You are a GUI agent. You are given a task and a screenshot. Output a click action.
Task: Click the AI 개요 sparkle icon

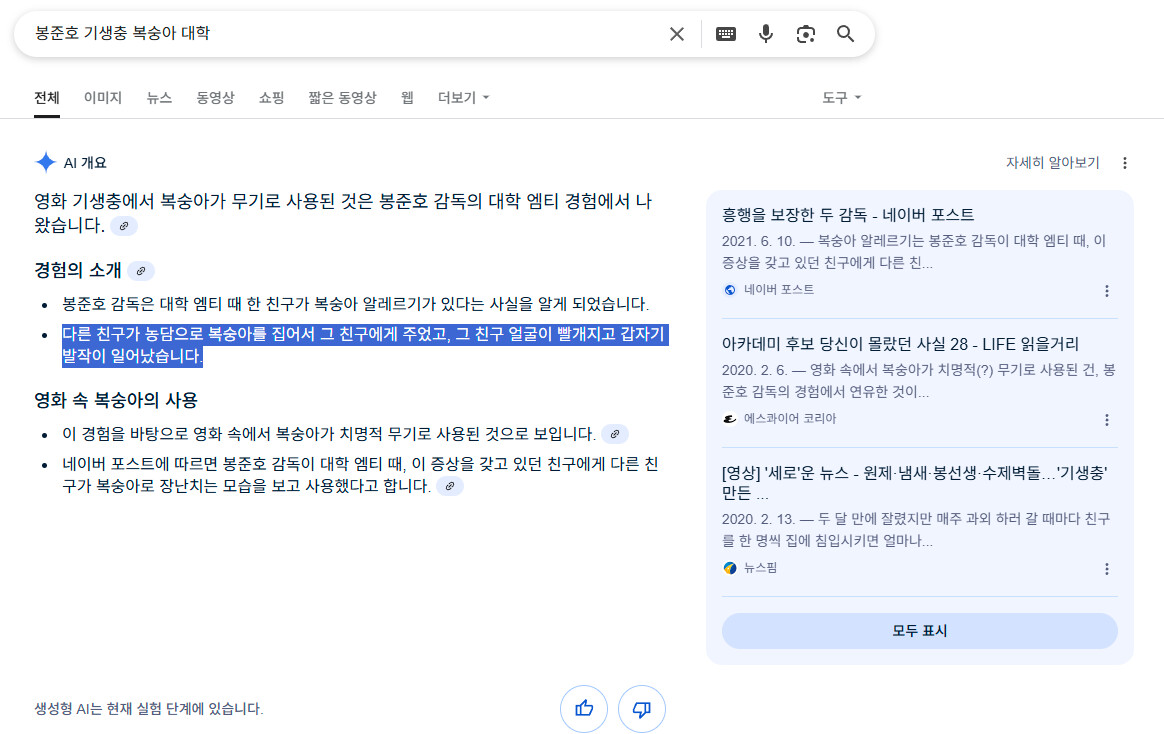point(45,163)
